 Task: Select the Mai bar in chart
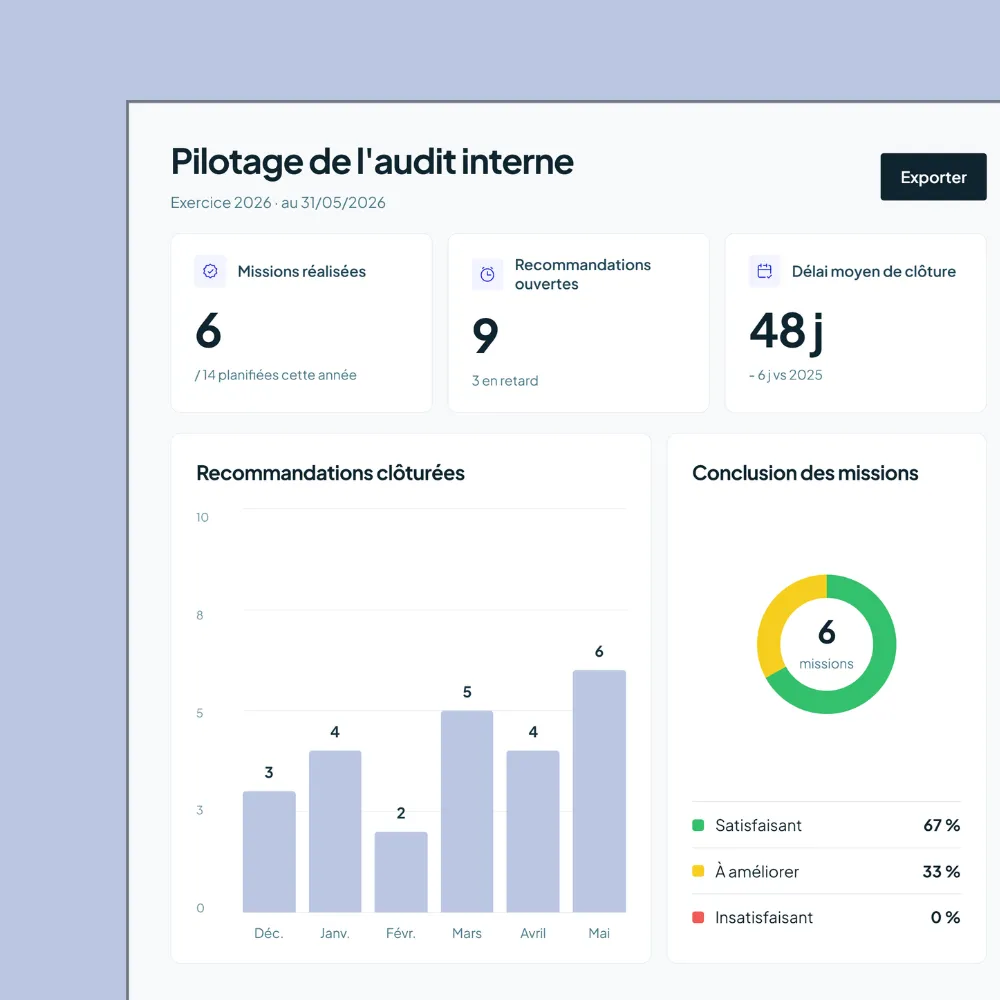pyautogui.click(x=599, y=791)
